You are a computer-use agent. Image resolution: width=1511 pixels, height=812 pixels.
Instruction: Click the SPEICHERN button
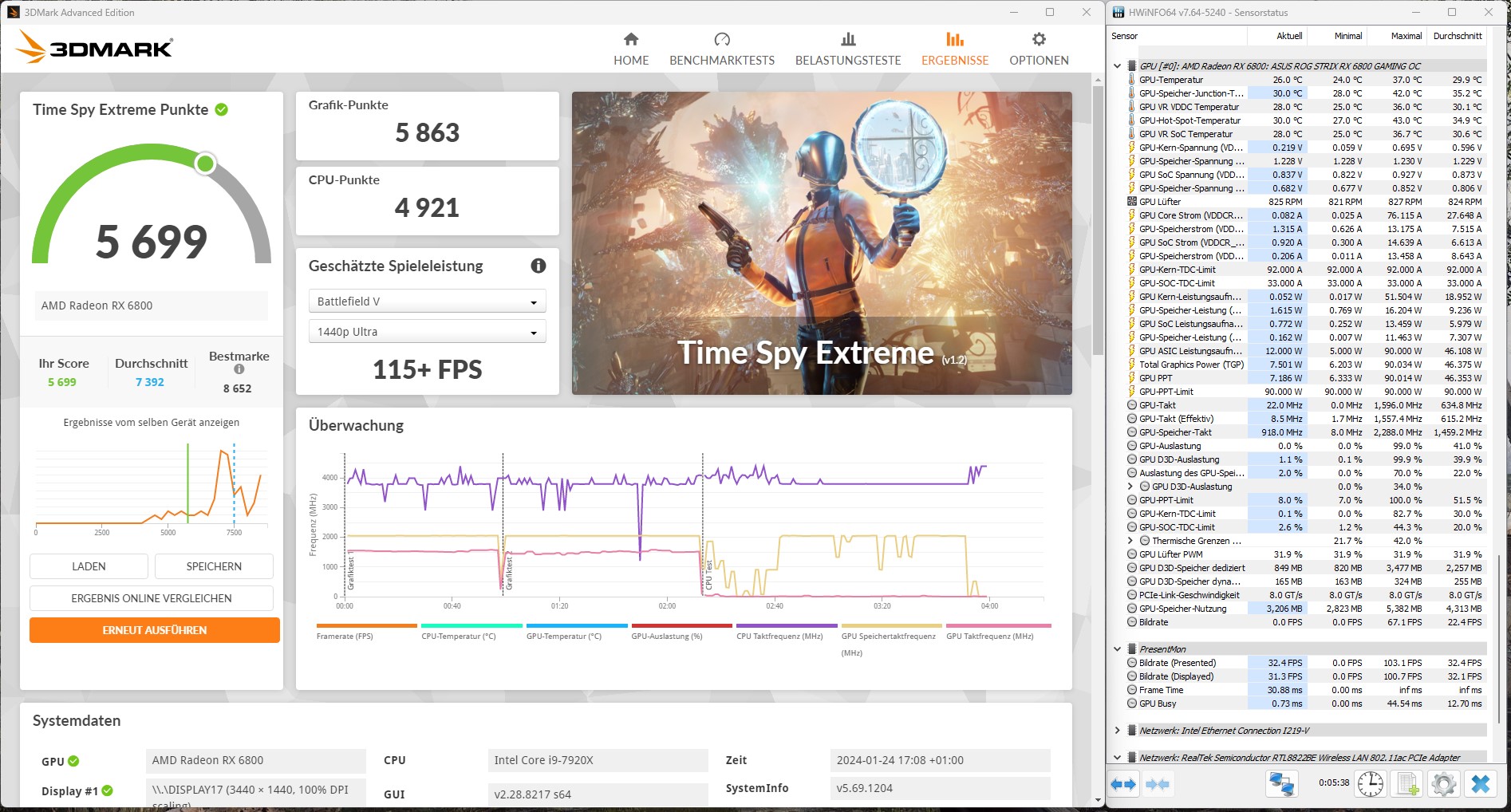tap(214, 566)
